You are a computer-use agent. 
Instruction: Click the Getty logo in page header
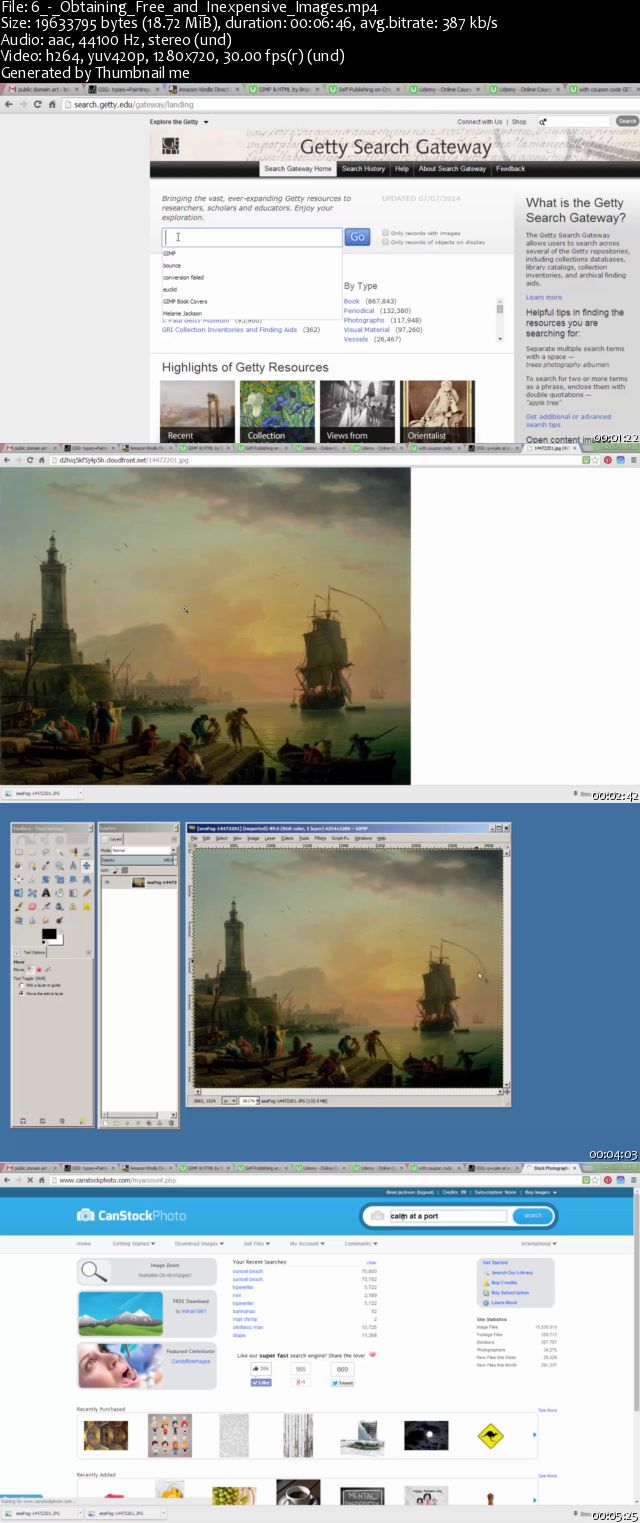(x=170, y=148)
